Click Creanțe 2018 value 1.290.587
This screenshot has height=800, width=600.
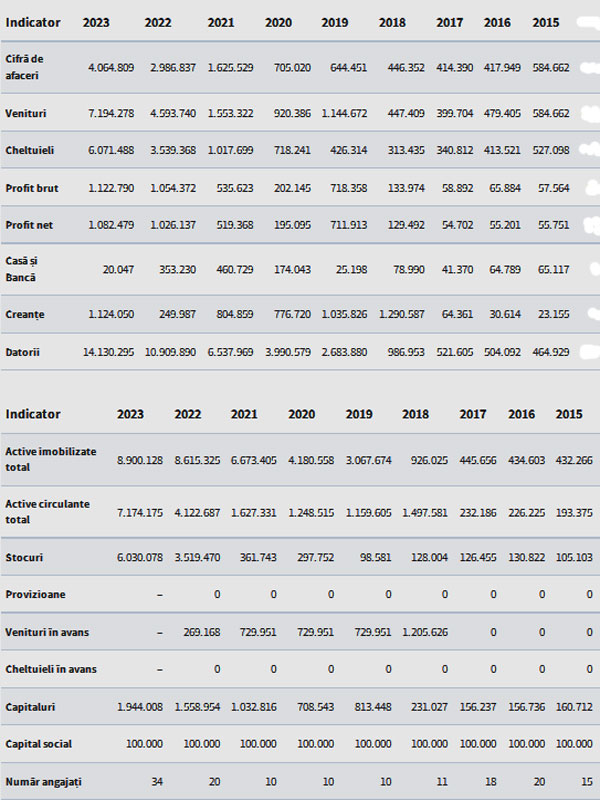point(401,314)
